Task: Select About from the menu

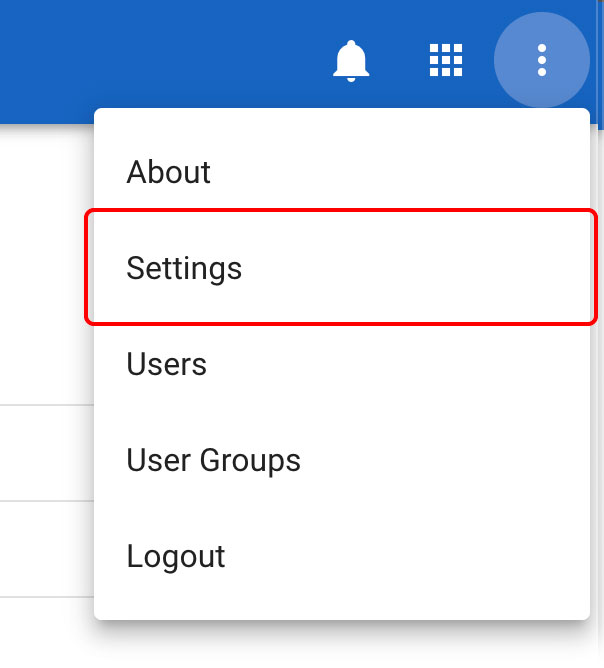Action: click(x=169, y=172)
